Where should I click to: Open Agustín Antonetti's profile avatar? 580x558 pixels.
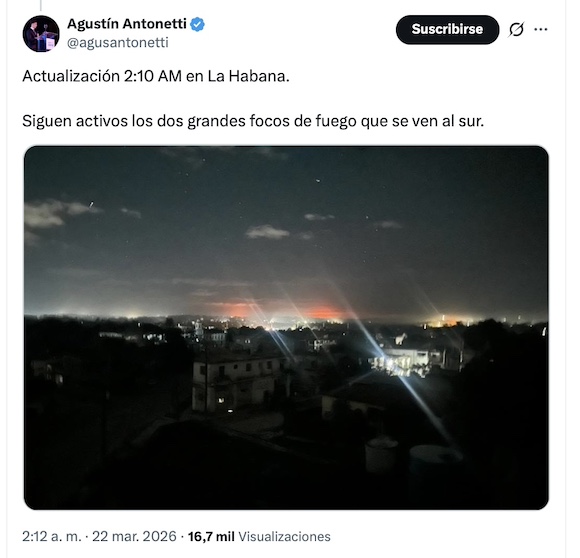click(x=41, y=34)
